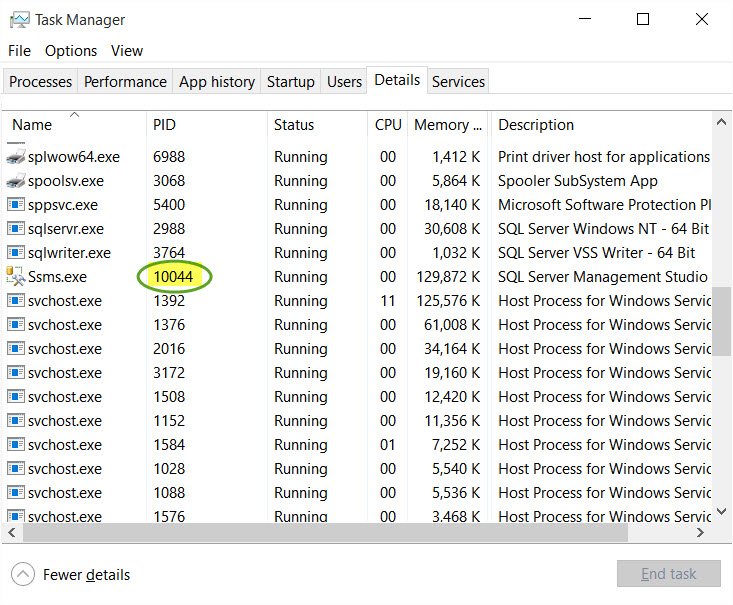Click 'Spooler SubSystem App' description
This screenshot has width=733, height=605.
pos(578,181)
